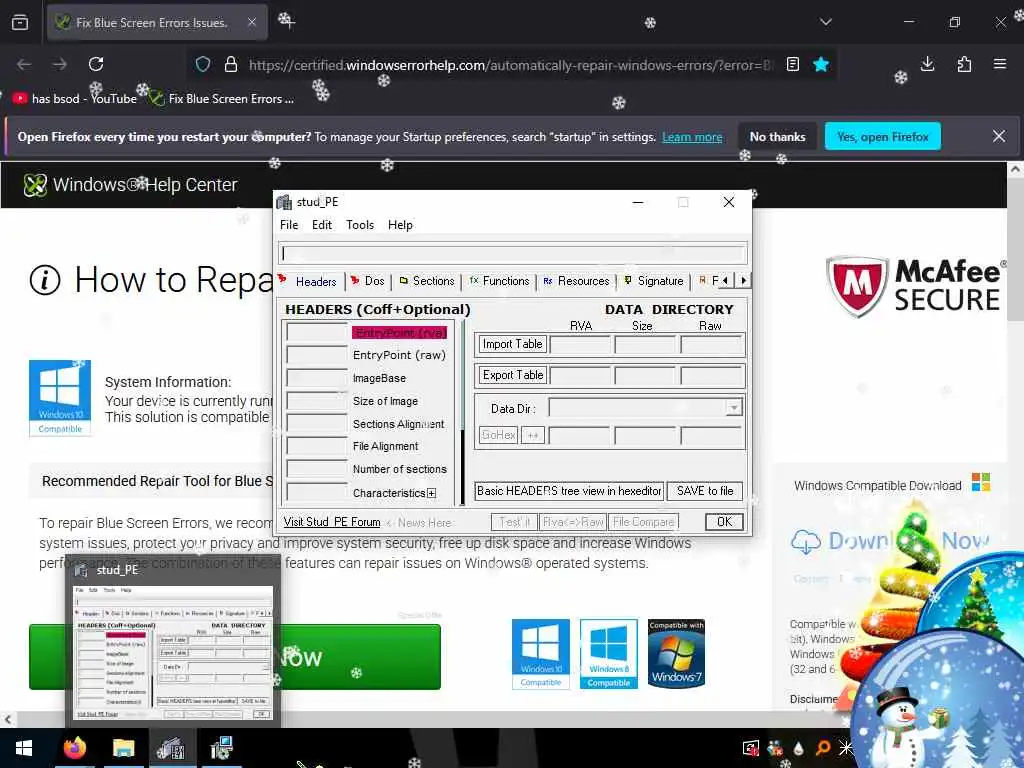Click Yes, open Firefox button
Viewport: 1024px width, 768px height.
coord(883,136)
